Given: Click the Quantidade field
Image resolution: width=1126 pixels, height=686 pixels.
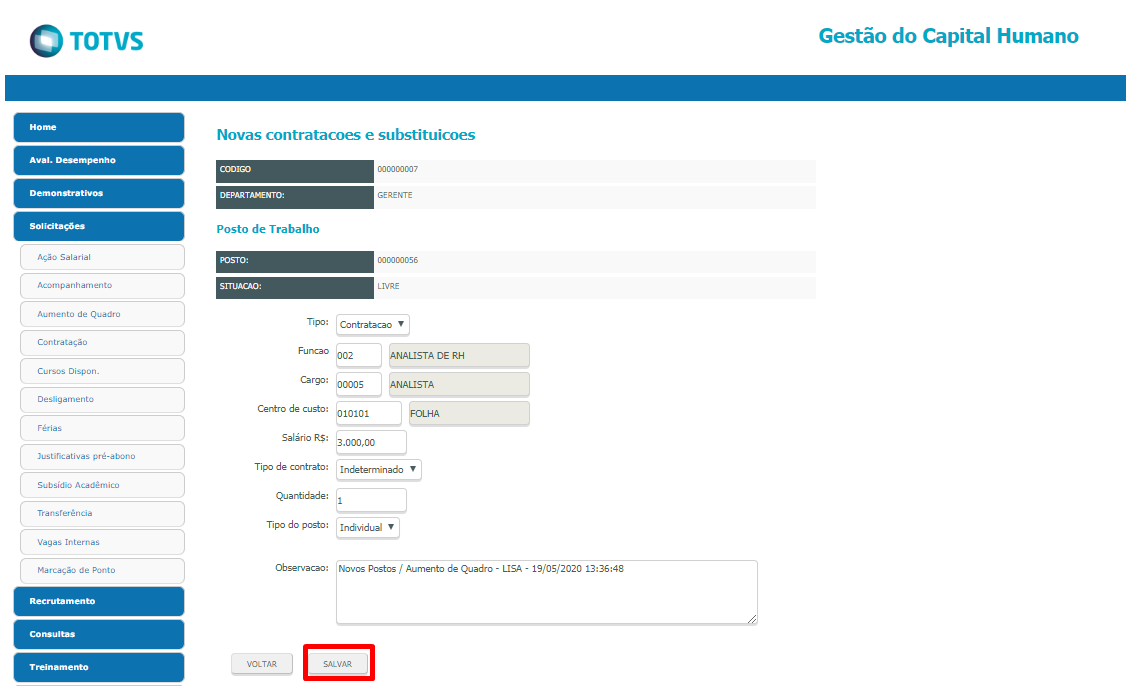Looking at the screenshot, I should 371,501.
